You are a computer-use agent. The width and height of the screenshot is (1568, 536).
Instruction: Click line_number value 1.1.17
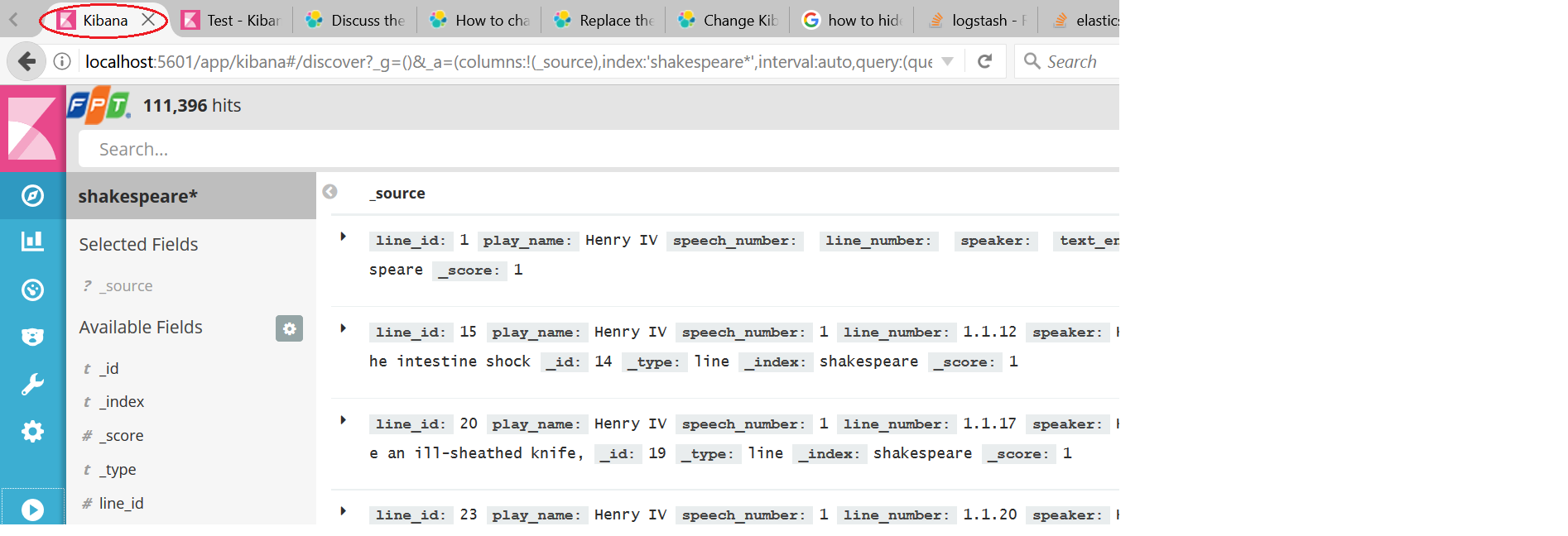click(989, 424)
